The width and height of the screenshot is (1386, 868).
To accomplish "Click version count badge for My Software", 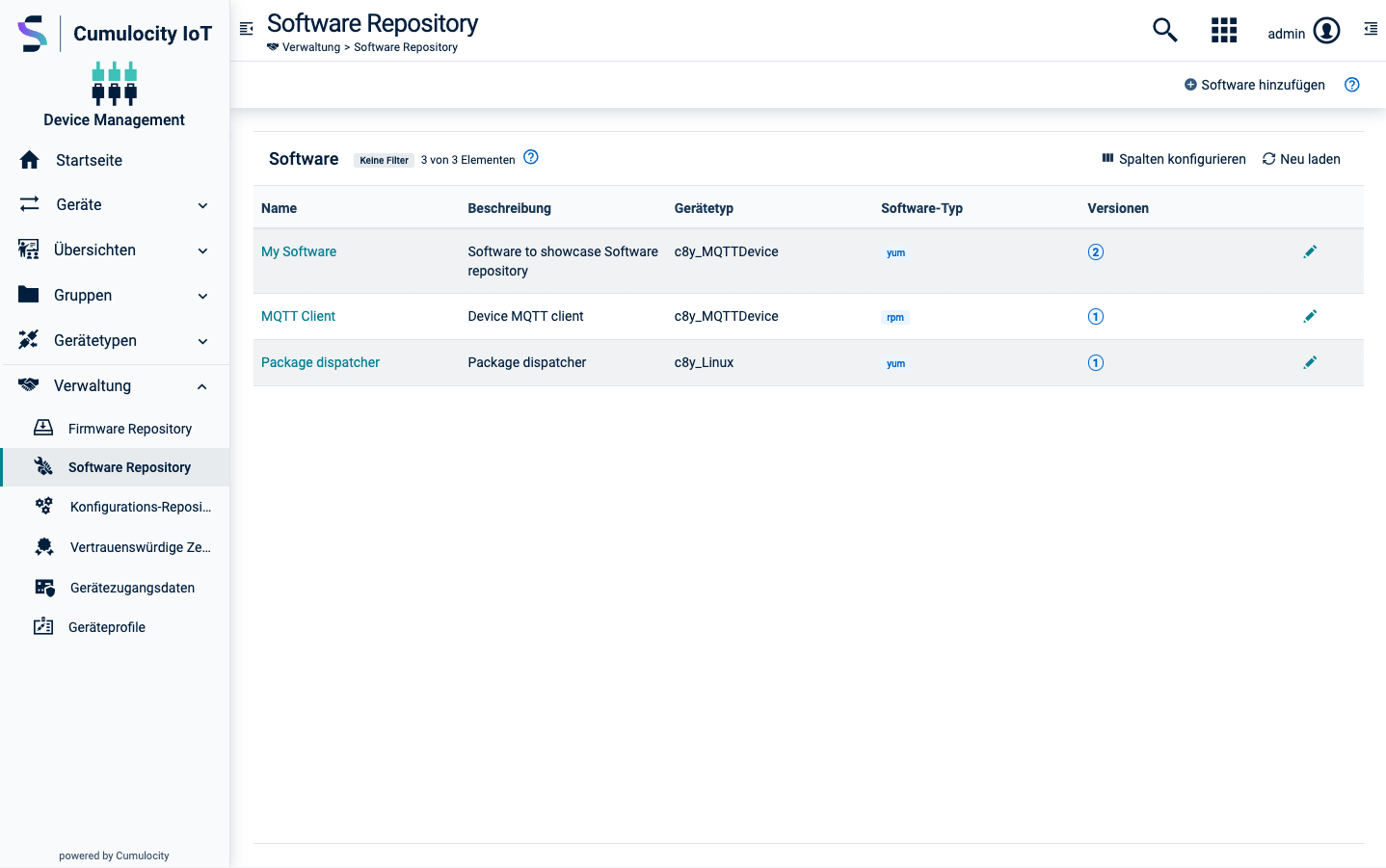I will pos(1096,252).
